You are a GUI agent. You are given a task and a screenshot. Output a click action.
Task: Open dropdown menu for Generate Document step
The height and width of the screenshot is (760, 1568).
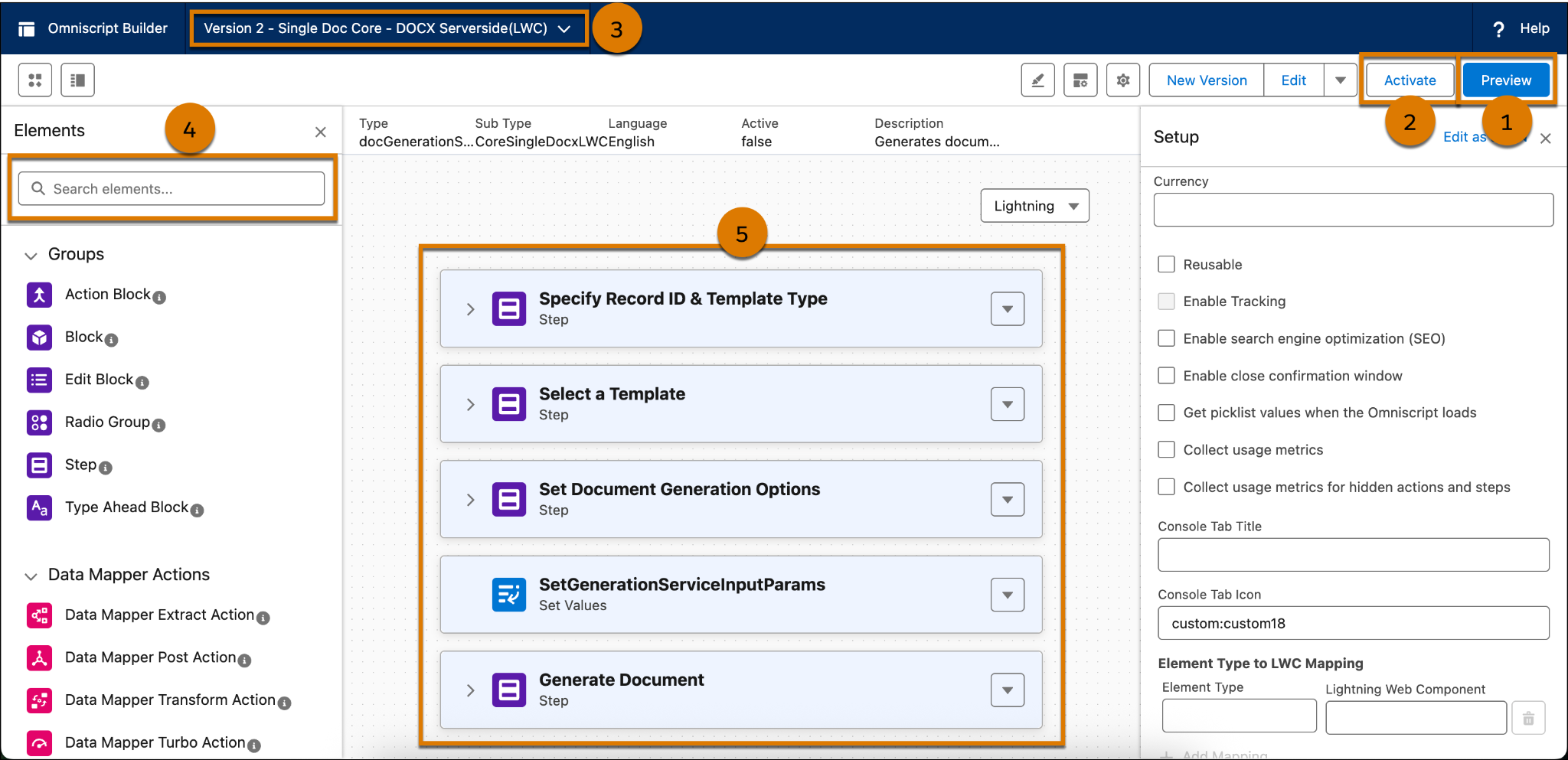[1008, 690]
